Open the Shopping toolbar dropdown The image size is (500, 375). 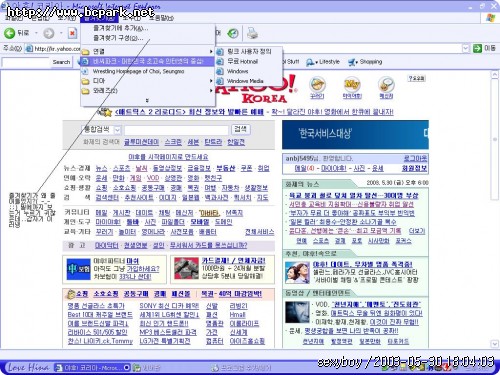pyautogui.click(x=365, y=62)
